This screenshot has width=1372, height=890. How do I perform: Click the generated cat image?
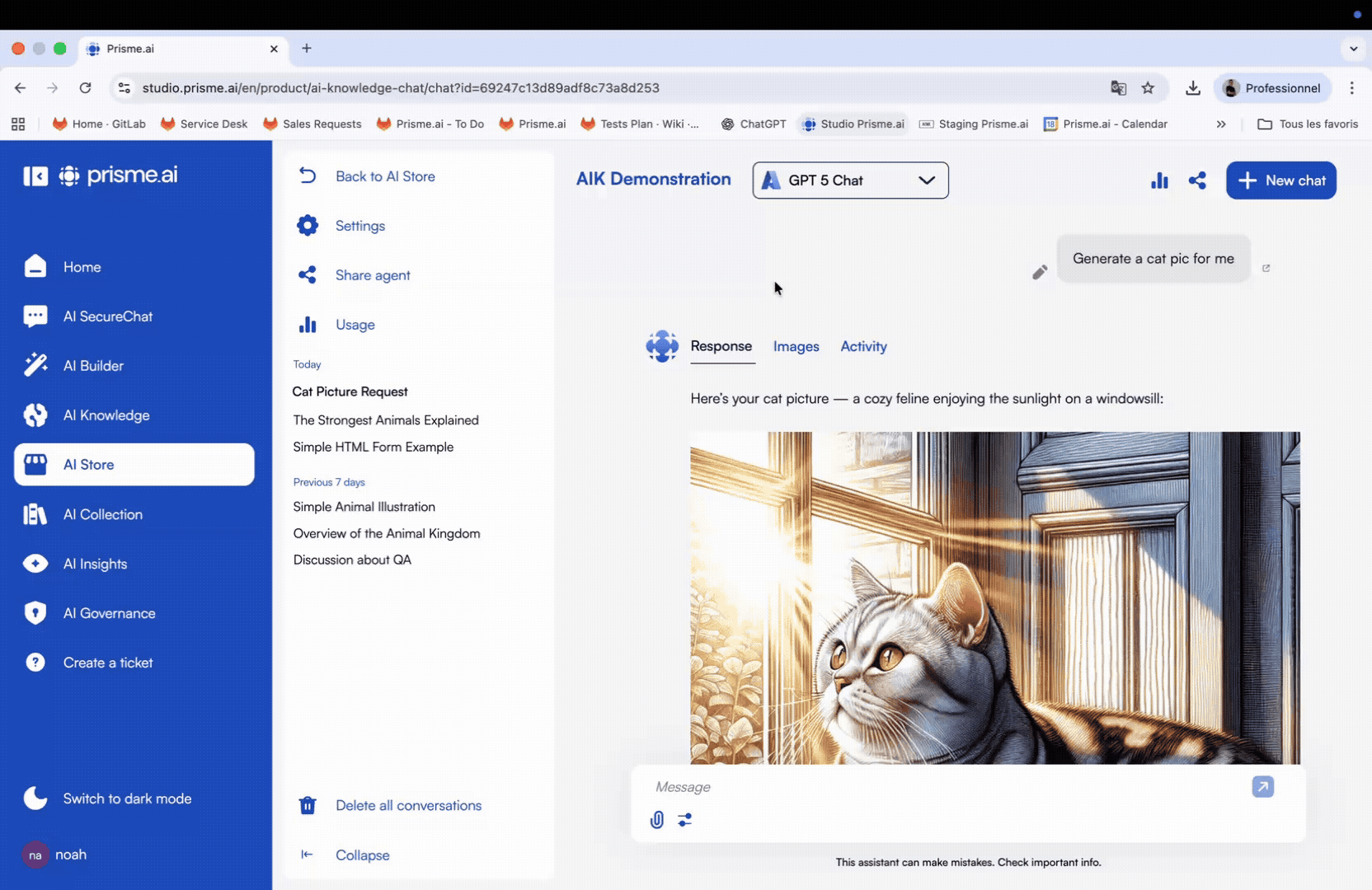click(x=995, y=597)
